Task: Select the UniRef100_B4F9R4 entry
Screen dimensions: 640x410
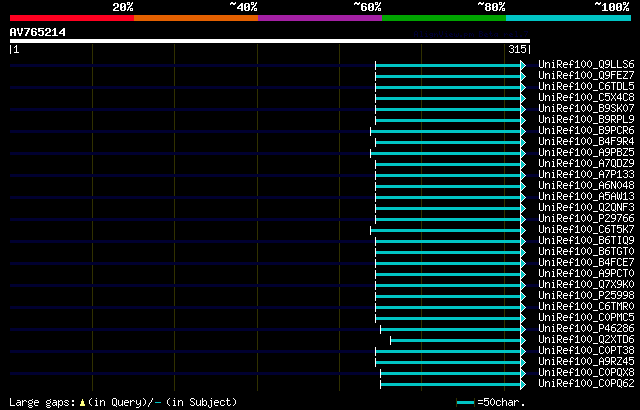Action: click(x=586, y=142)
